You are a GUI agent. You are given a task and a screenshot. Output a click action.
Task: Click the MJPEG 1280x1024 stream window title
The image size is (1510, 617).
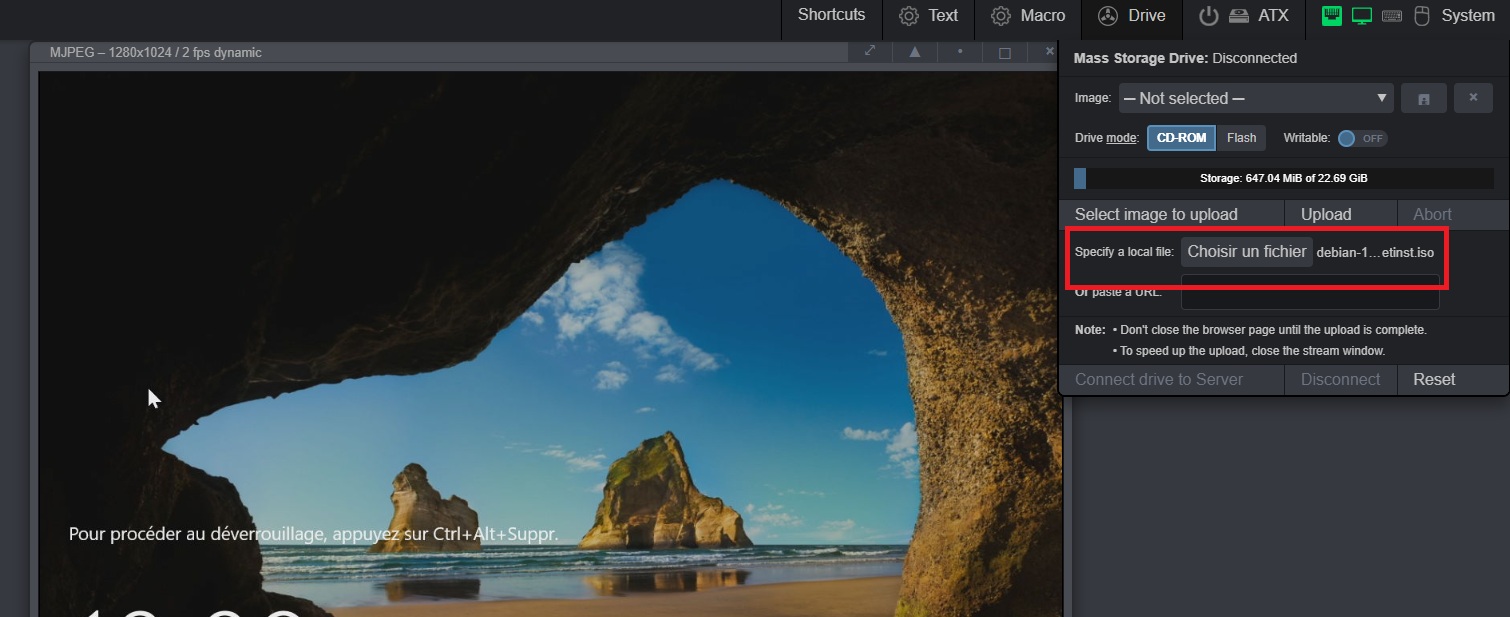tap(155, 52)
